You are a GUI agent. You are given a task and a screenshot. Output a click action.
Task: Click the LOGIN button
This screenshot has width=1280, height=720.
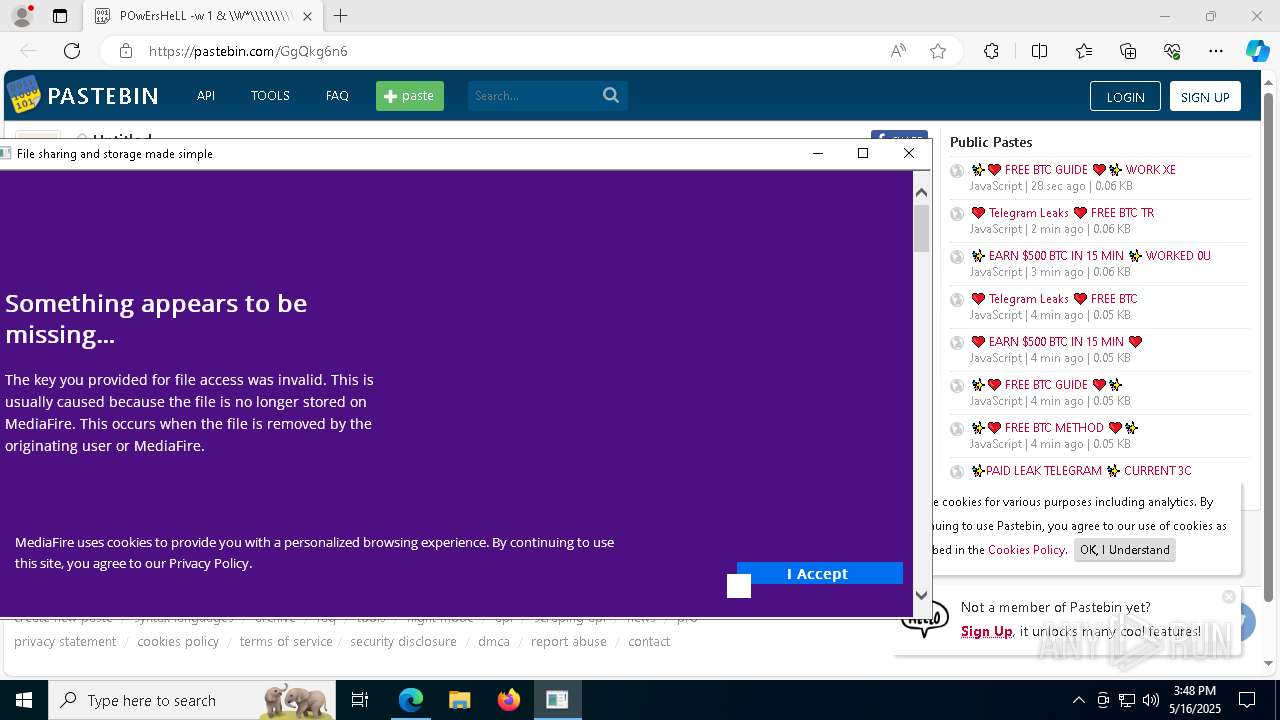(1125, 97)
